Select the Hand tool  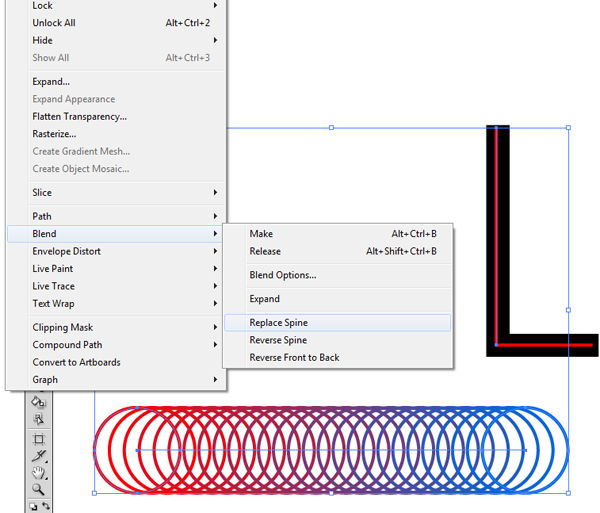(38, 473)
